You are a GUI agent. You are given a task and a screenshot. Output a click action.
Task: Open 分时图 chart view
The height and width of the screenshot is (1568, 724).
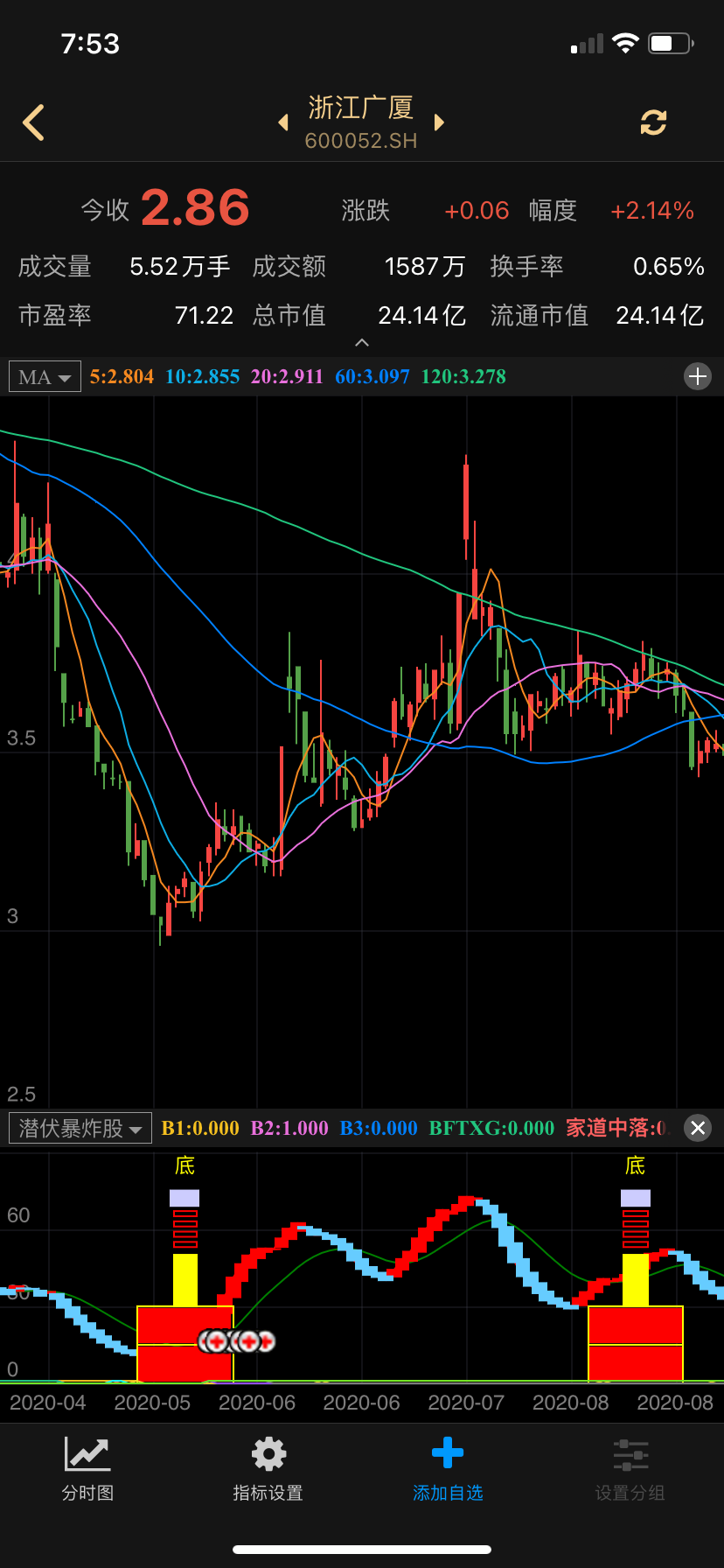(x=87, y=1469)
